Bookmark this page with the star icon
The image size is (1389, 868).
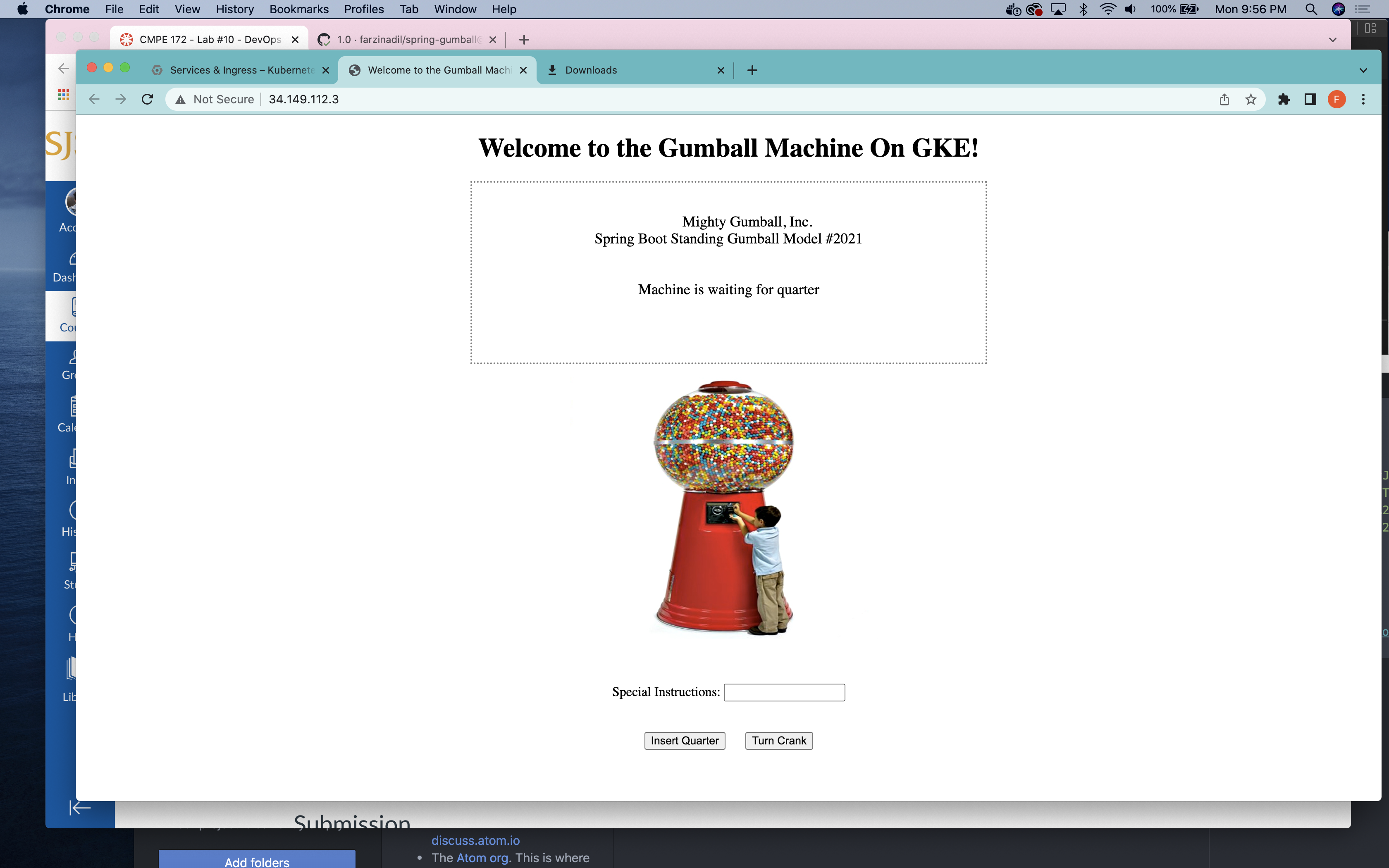coord(1251,99)
